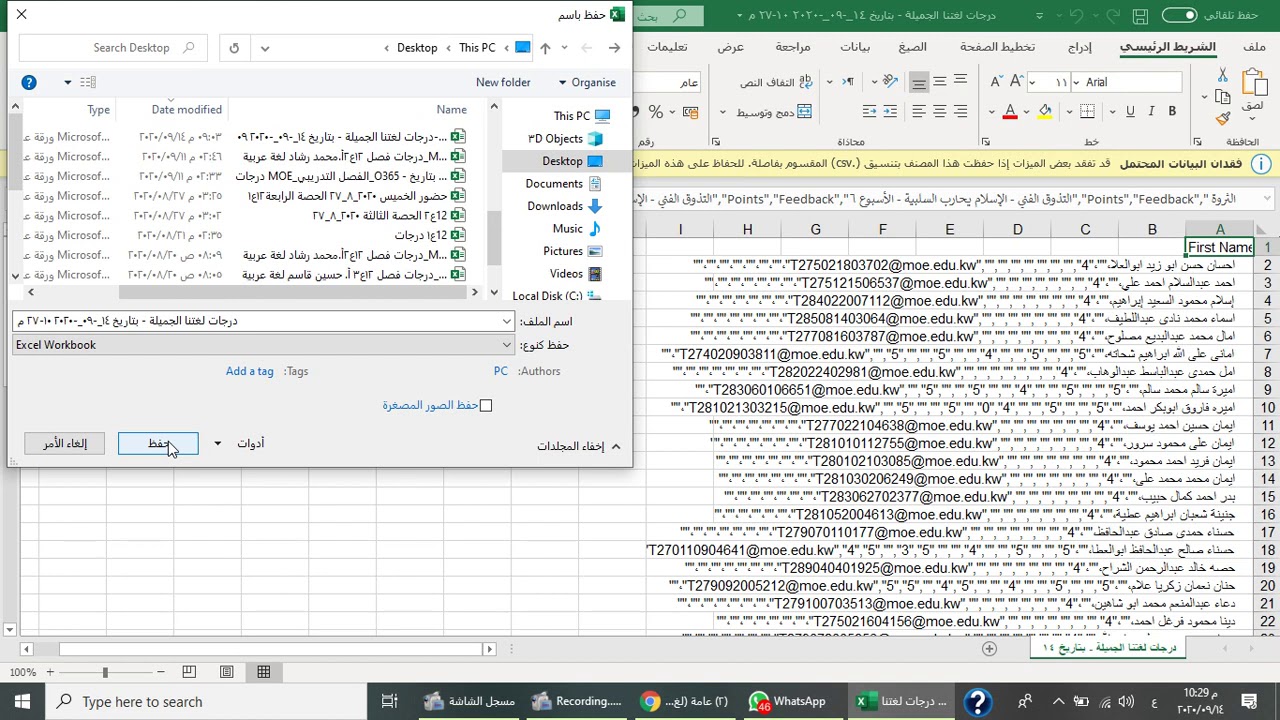
Task: Switch to the مراجعة Review tab
Action: [x=792, y=47]
